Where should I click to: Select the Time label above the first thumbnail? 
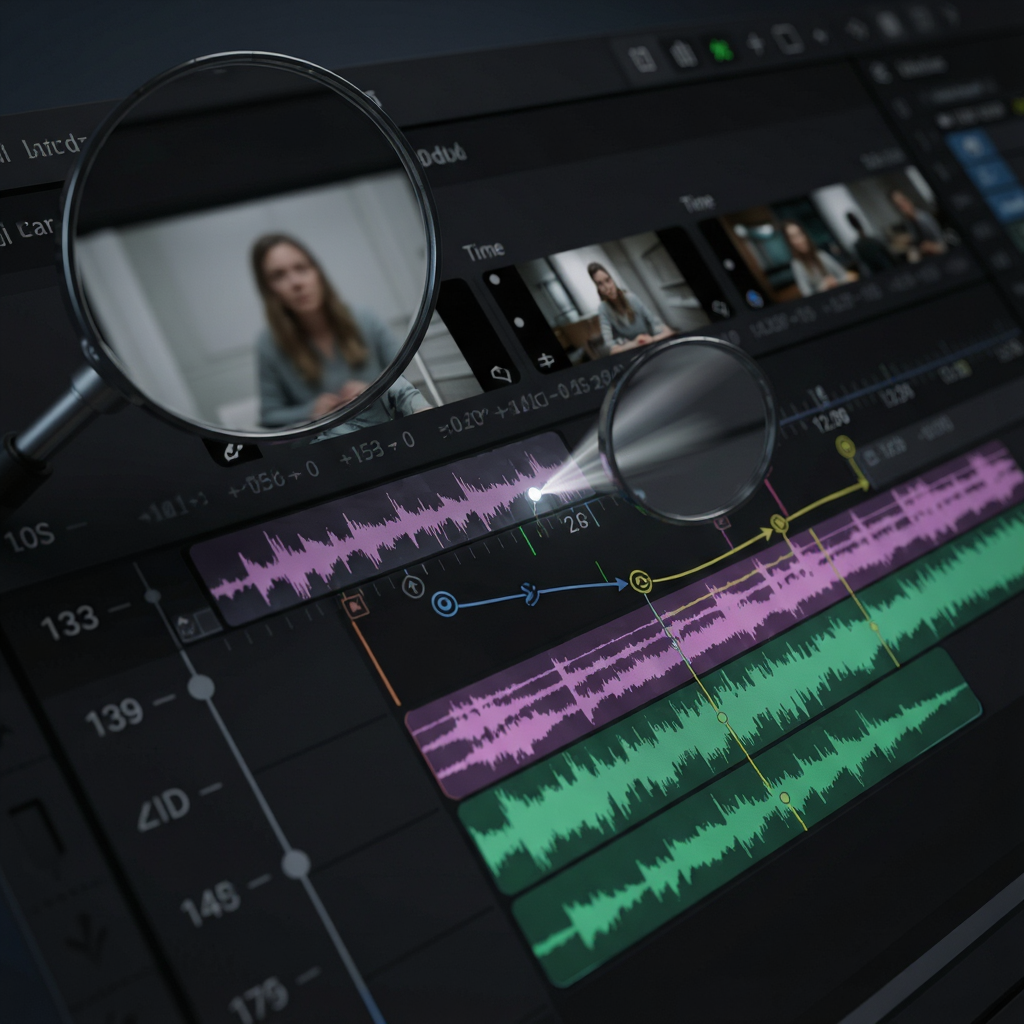[483, 251]
